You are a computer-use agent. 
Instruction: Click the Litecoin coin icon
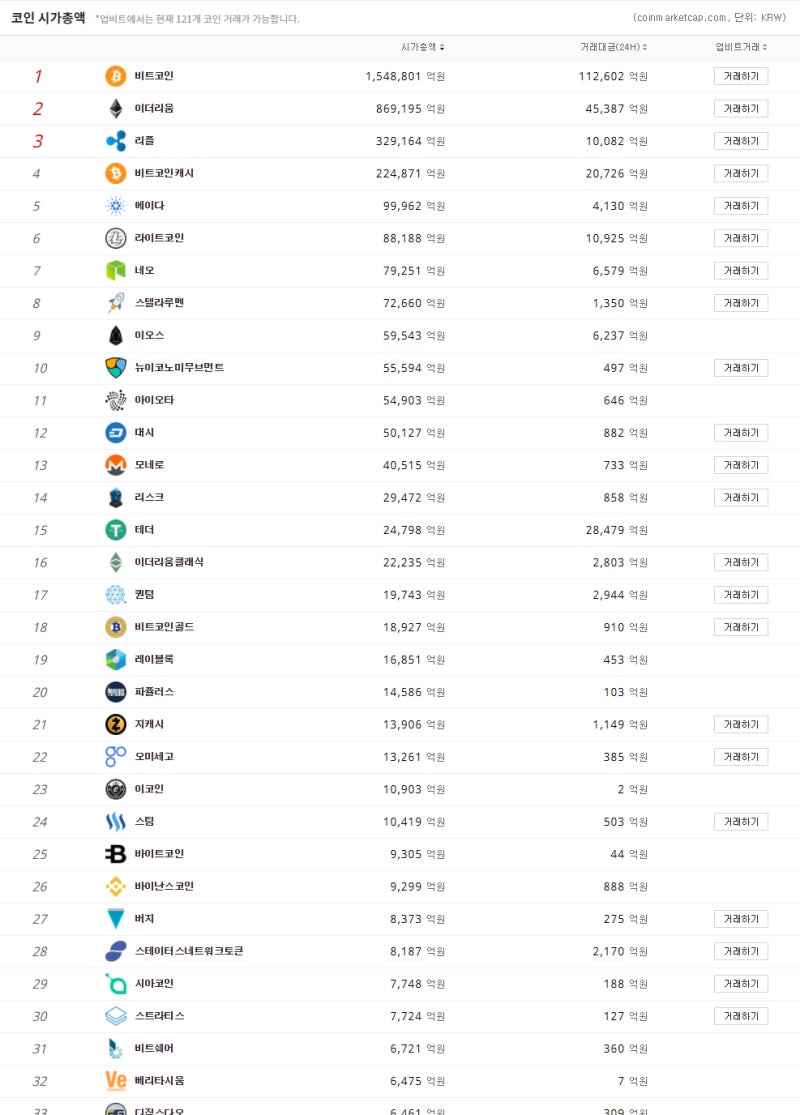[x=116, y=238]
